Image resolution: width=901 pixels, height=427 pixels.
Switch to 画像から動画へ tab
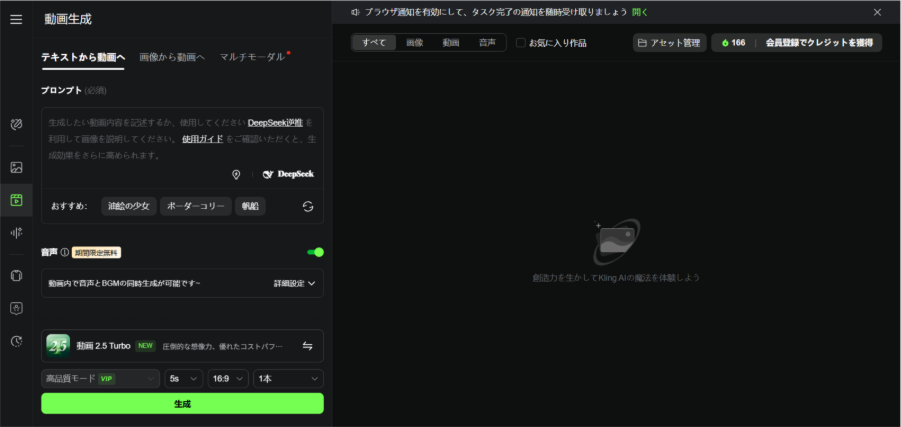pyautogui.click(x=172, y=57)
